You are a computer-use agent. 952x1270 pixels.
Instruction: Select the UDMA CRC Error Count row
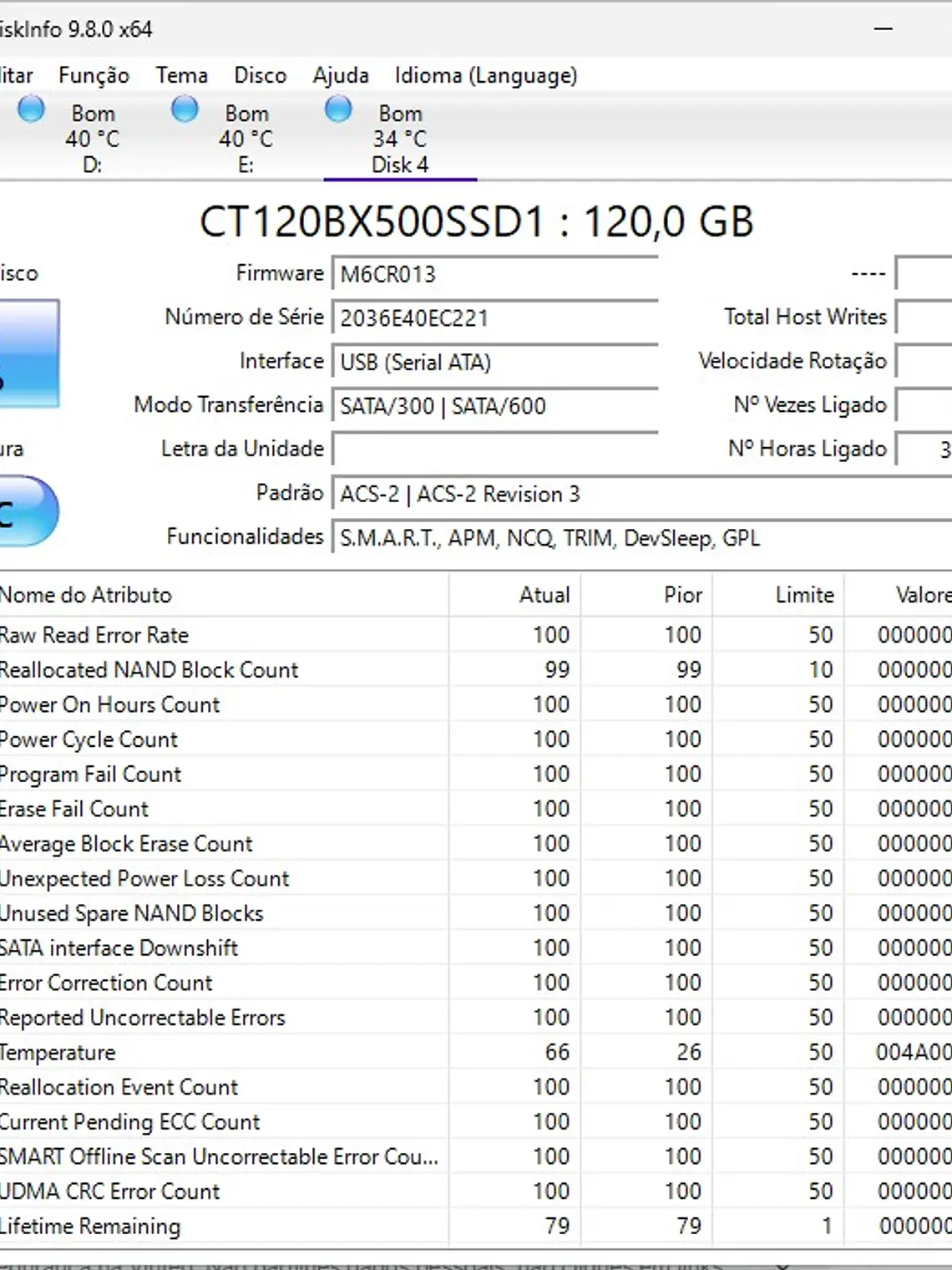point(476,1191)
